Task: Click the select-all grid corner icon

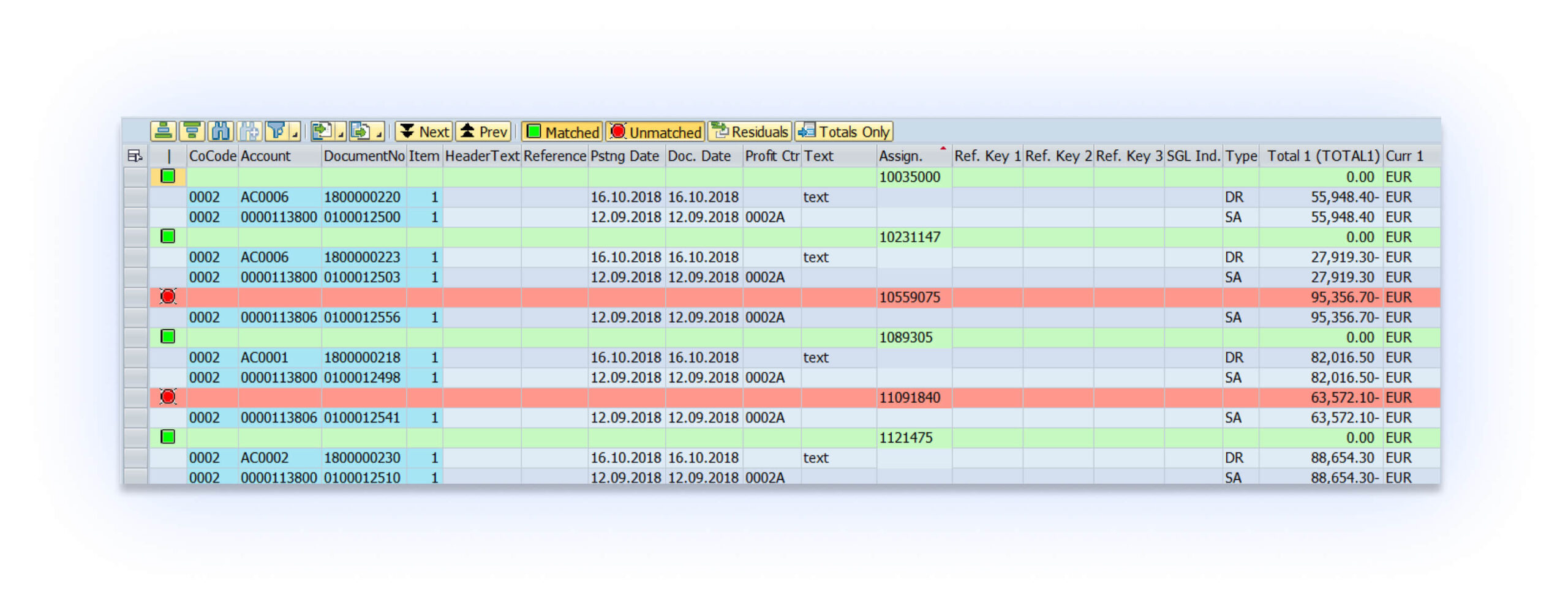Action: (134, 156)
